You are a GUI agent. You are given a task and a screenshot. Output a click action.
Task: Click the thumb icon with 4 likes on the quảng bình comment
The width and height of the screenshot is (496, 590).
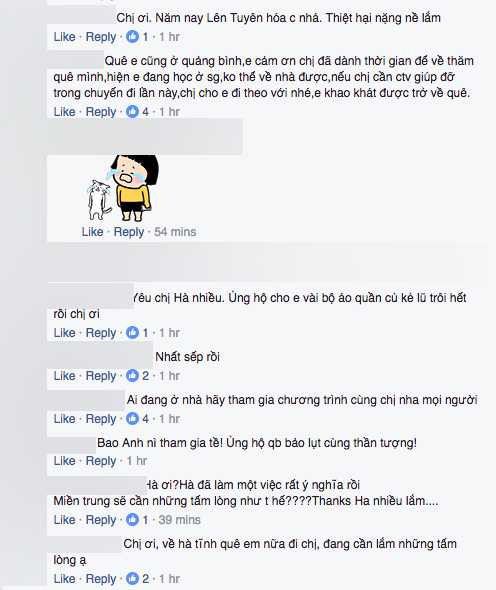(x=132, y=111)
